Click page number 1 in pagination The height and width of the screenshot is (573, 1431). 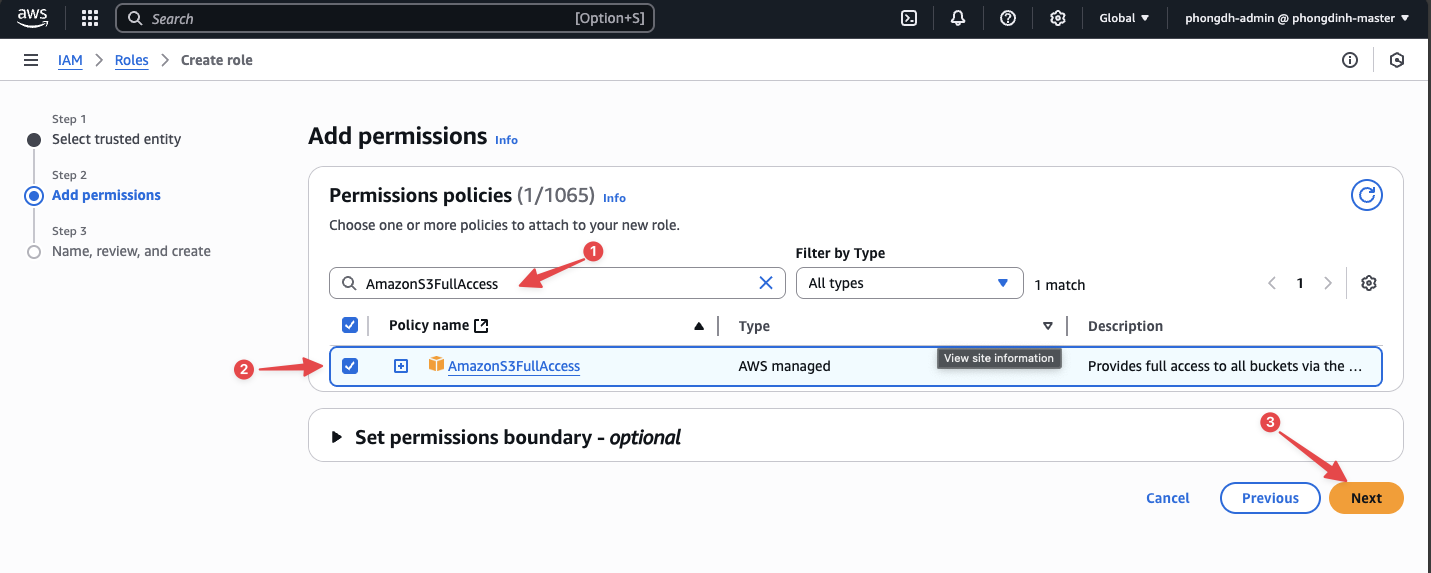1300,283
